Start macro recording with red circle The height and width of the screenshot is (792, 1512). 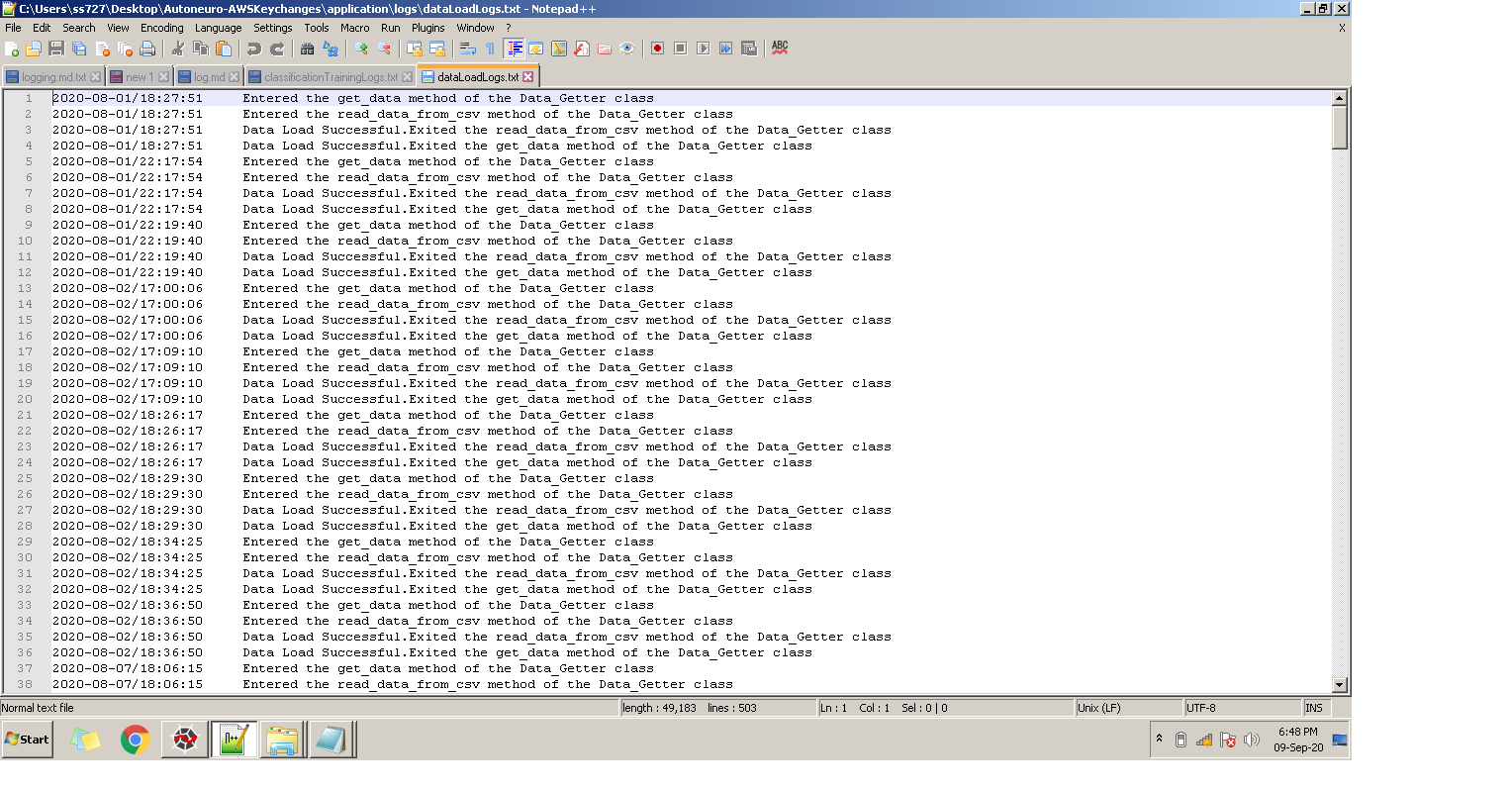click(657, 48)
